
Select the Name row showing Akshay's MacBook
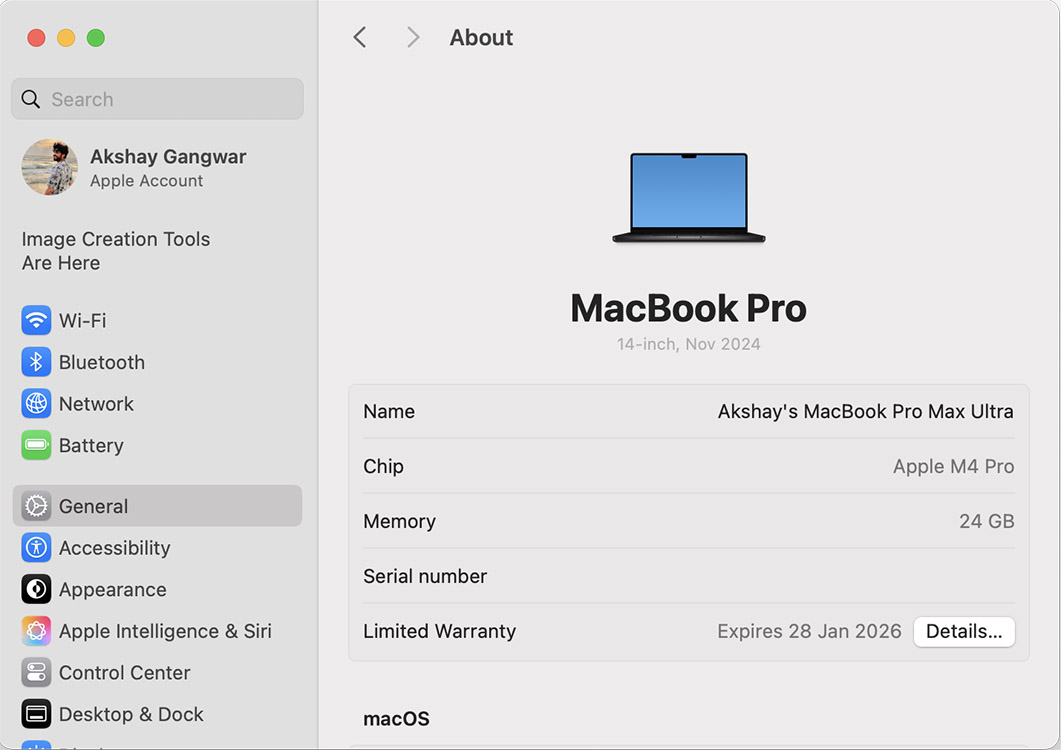pos(688,412)
